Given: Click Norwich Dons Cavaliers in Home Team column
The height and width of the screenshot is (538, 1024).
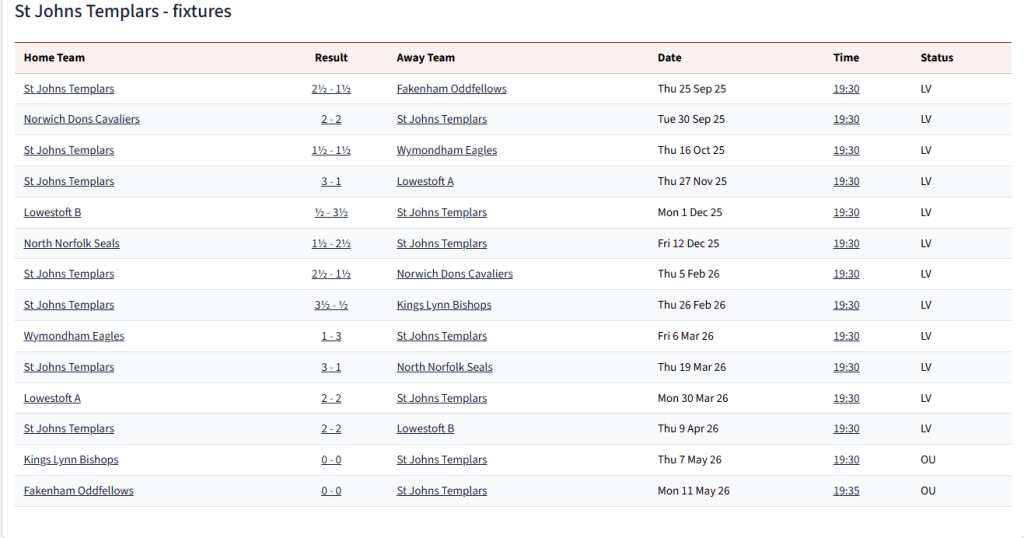Looking at the screenshot, I should click(81, 119).
